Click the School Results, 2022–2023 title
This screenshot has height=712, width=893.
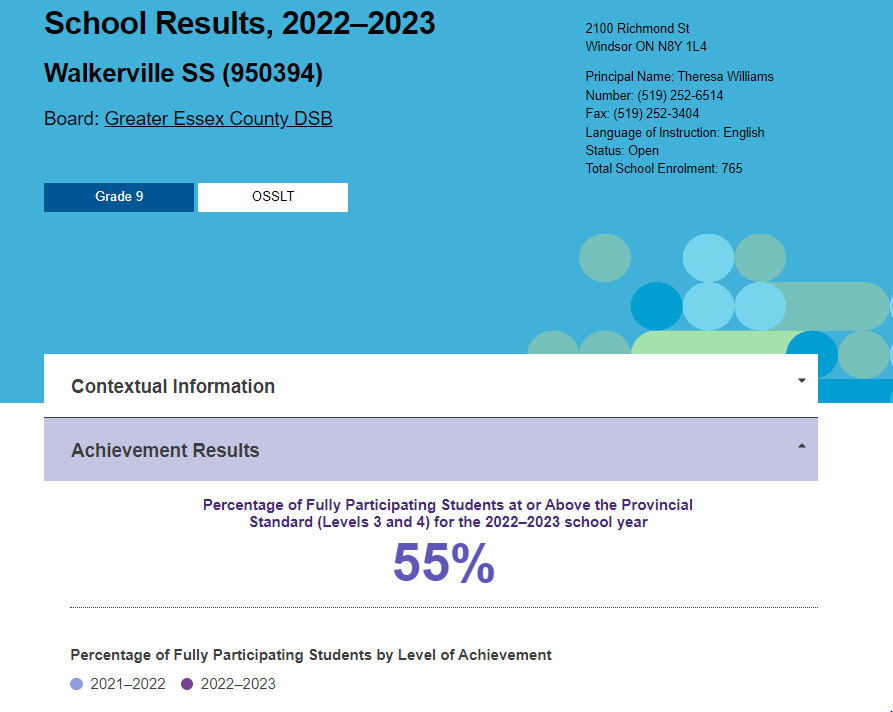click(239, 23)
